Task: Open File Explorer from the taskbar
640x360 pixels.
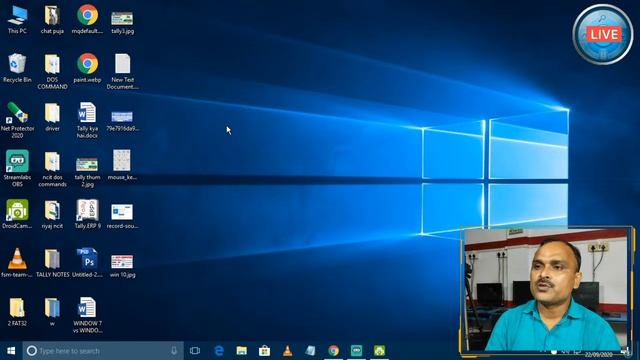Action: (x=242, y=351)
